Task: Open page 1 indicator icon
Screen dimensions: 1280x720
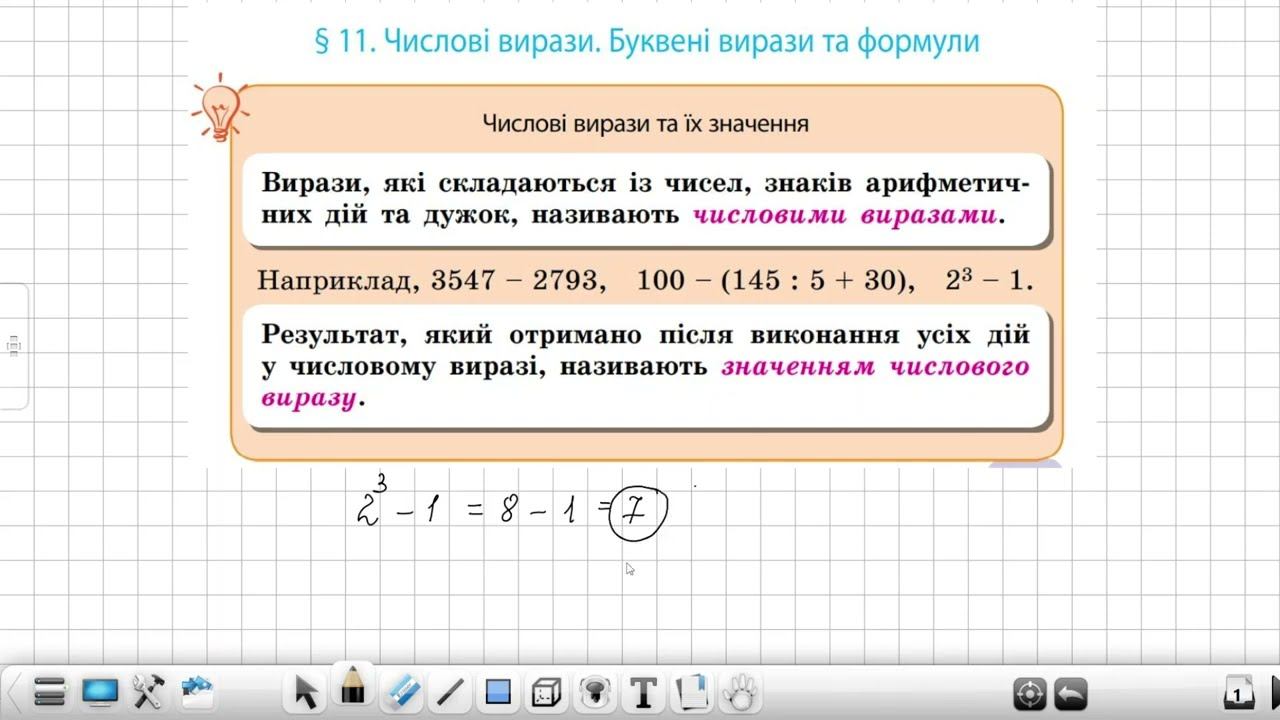Action: (1239, 692)
